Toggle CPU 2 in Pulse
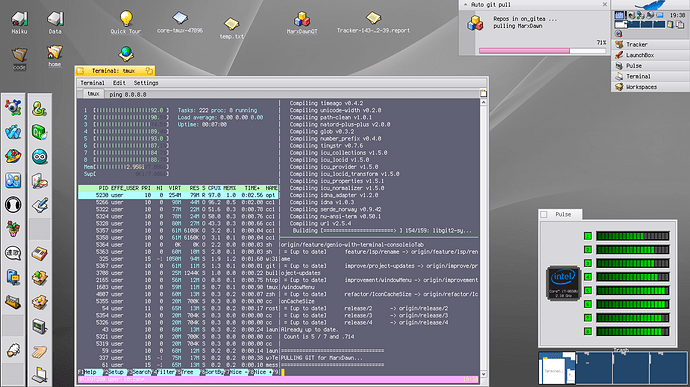The height and width of the screenshot is (387, 690). tap(588, 250)
